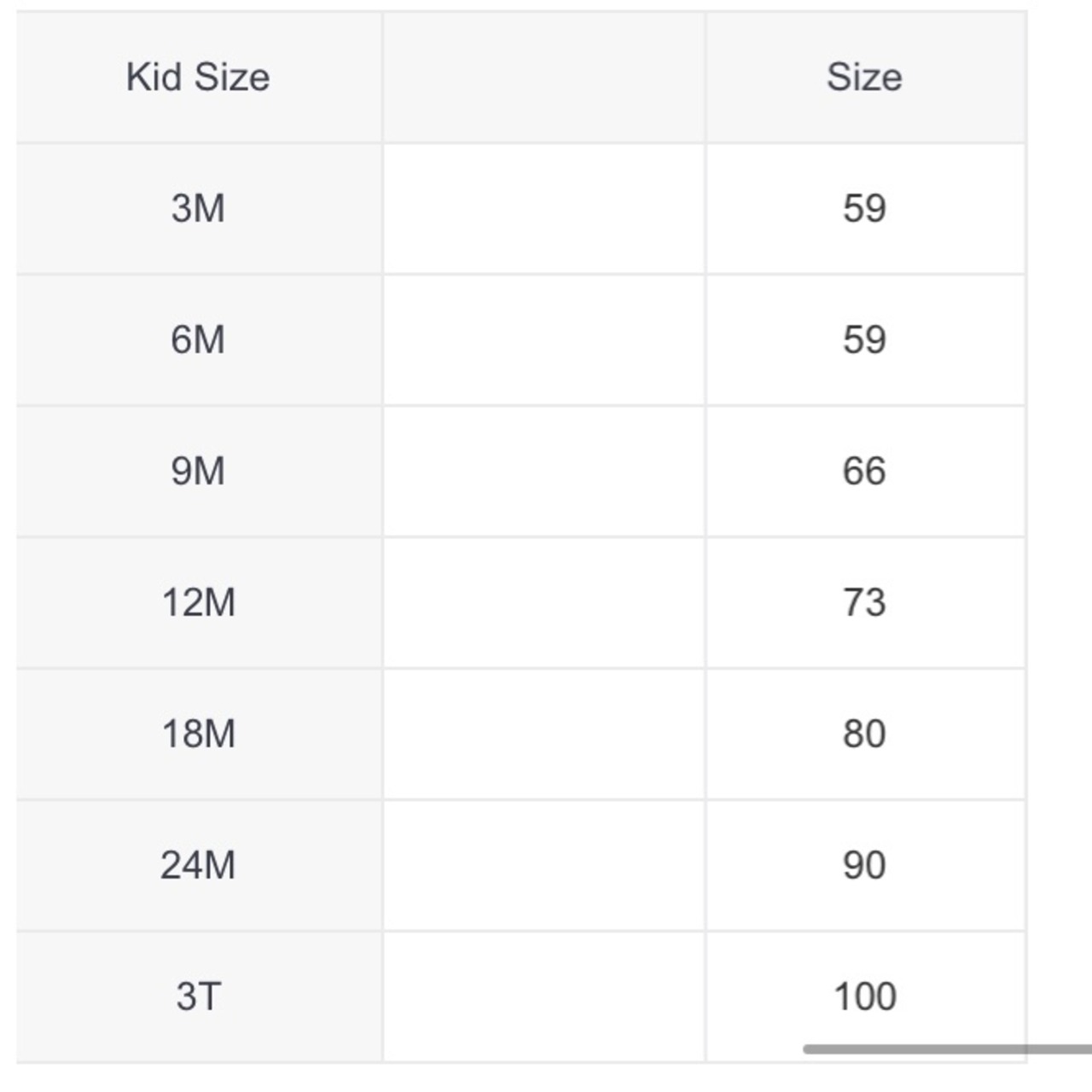Viewport: 1092px width, 1092px height.
Task: Click the Kid Size column header
Action: click(199, 77)
